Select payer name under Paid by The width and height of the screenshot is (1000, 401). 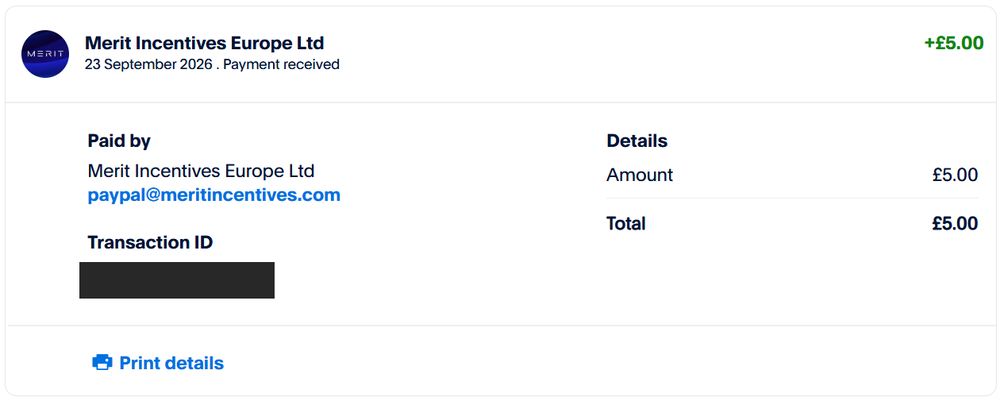pyautogui.click(x=201, y=171)
